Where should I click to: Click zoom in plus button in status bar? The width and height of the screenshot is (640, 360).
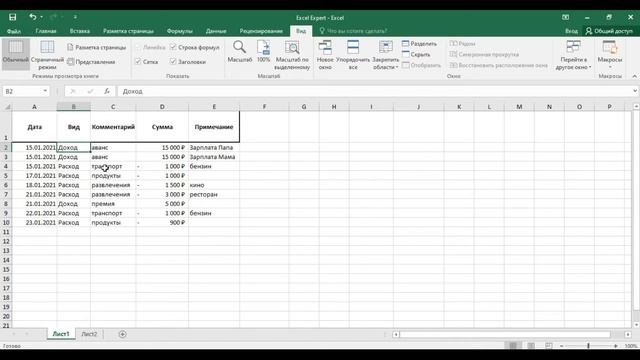click(616, 346)
